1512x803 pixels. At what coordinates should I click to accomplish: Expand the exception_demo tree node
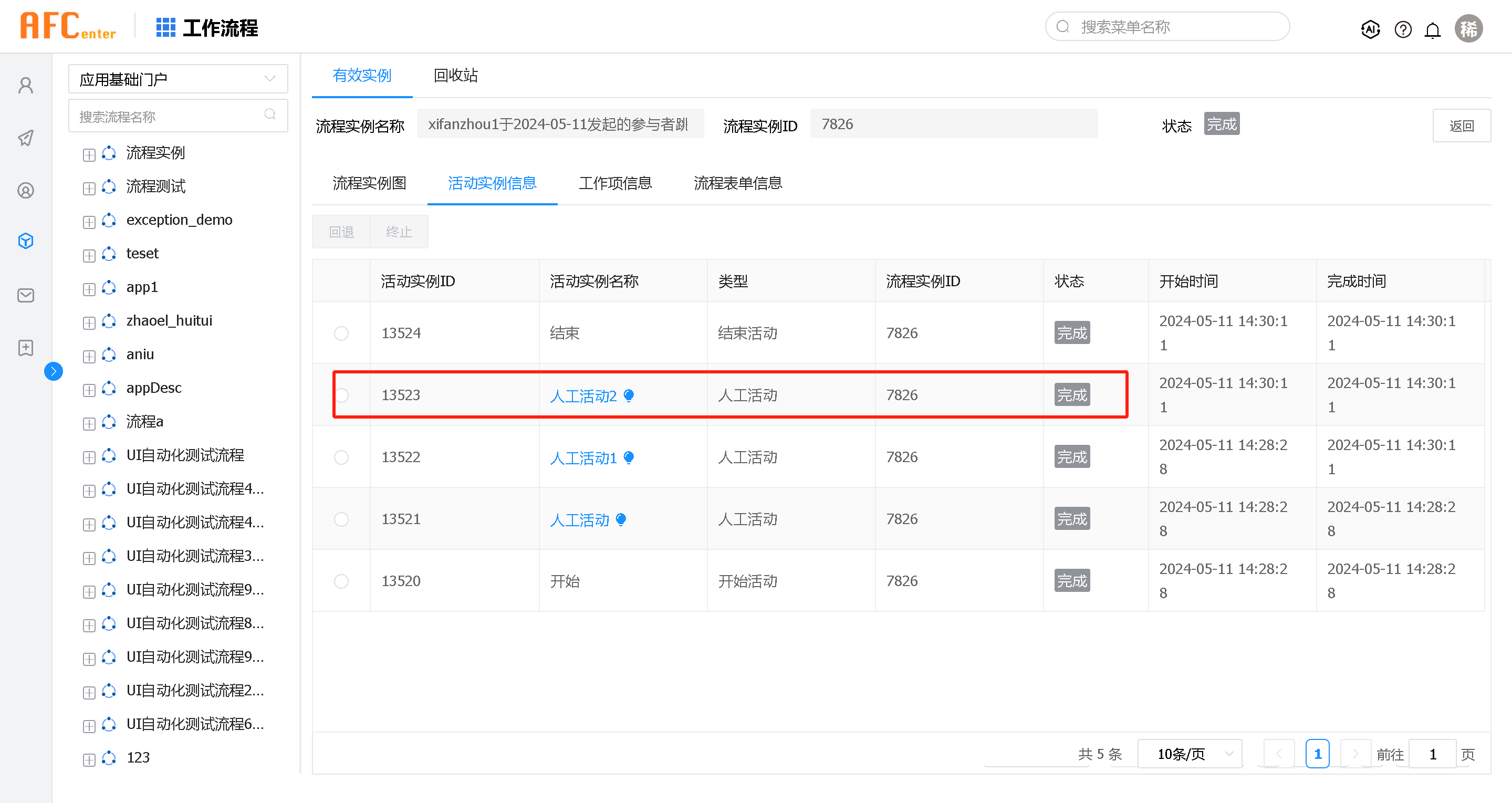click(89, 222)
